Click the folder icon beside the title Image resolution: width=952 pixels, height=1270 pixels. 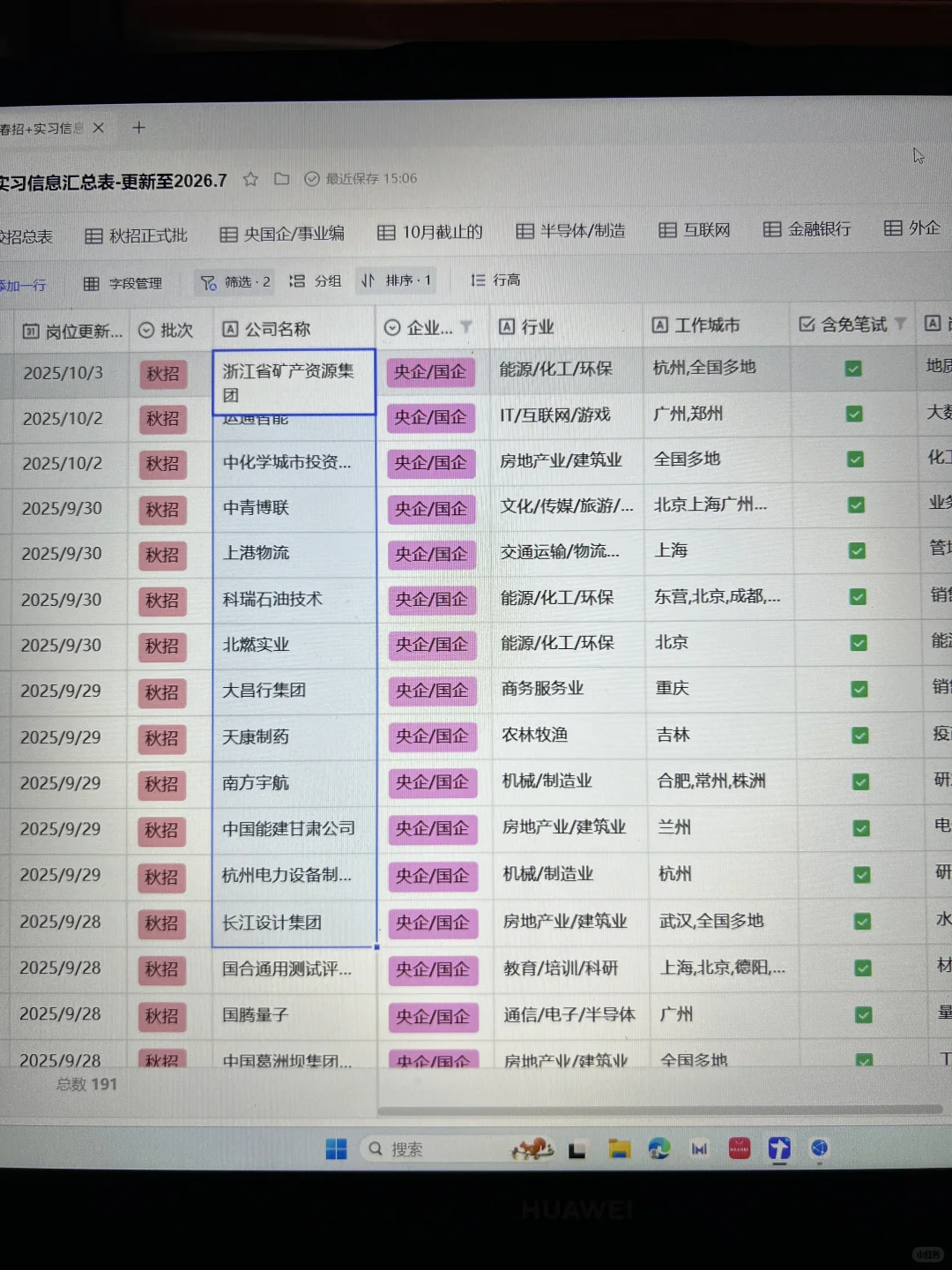point(282,179)
